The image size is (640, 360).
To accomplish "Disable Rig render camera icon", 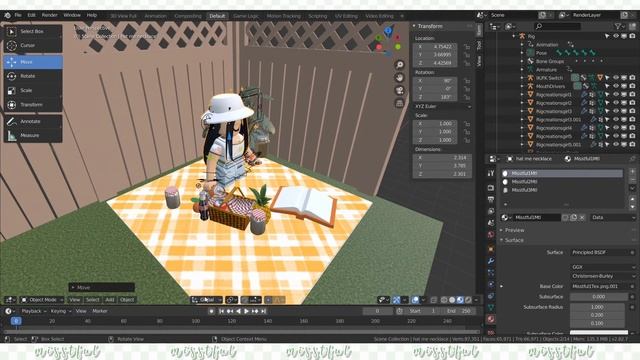I will (632, 36).
